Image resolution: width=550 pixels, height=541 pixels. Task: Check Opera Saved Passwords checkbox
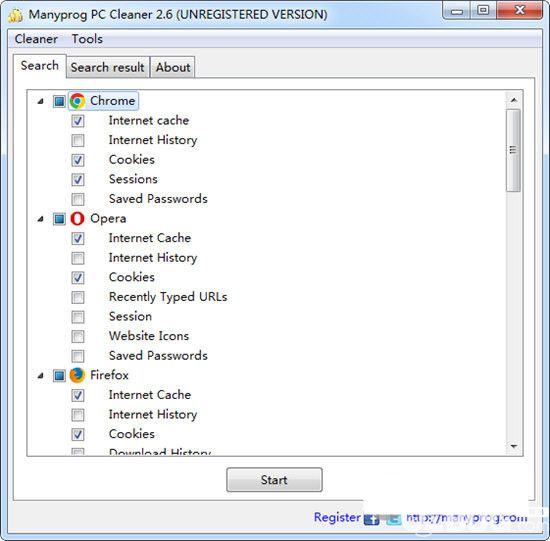pyautogui.click(x=78, y=356)
